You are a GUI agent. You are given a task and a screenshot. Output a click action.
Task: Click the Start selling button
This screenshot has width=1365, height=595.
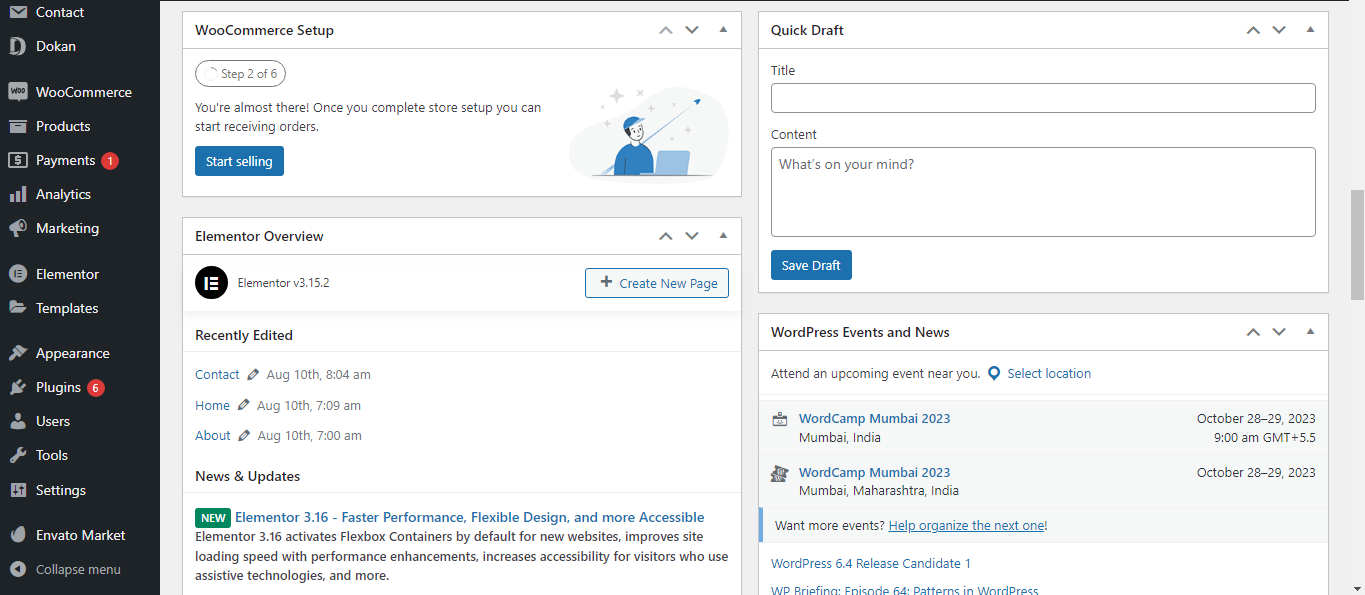click(x=239, y=161)
